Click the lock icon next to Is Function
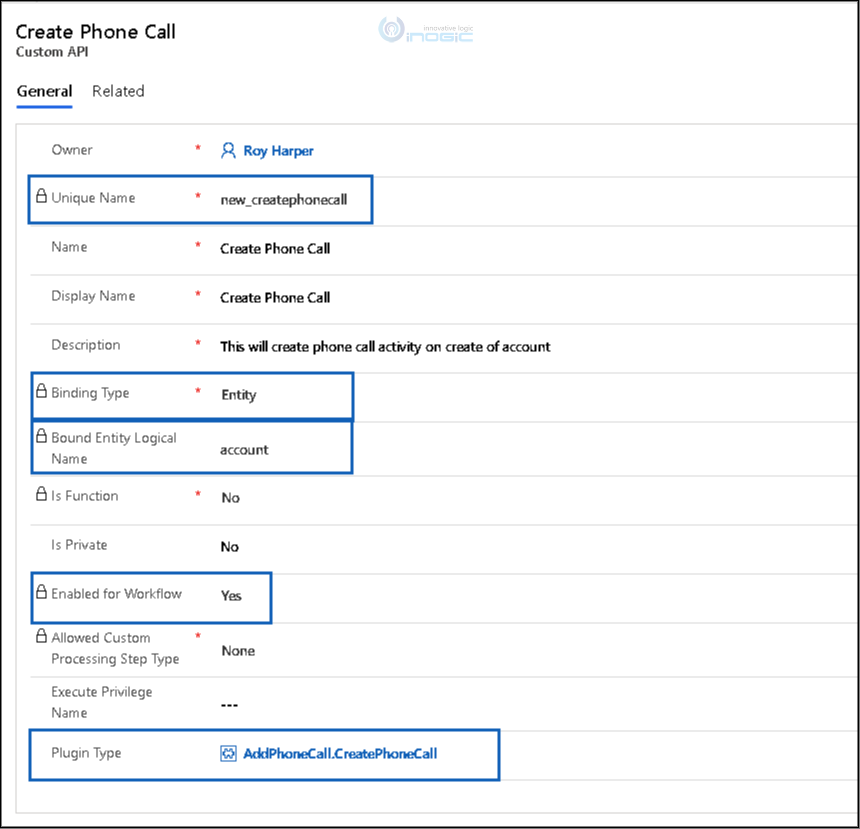 click(x=41, y=494)
